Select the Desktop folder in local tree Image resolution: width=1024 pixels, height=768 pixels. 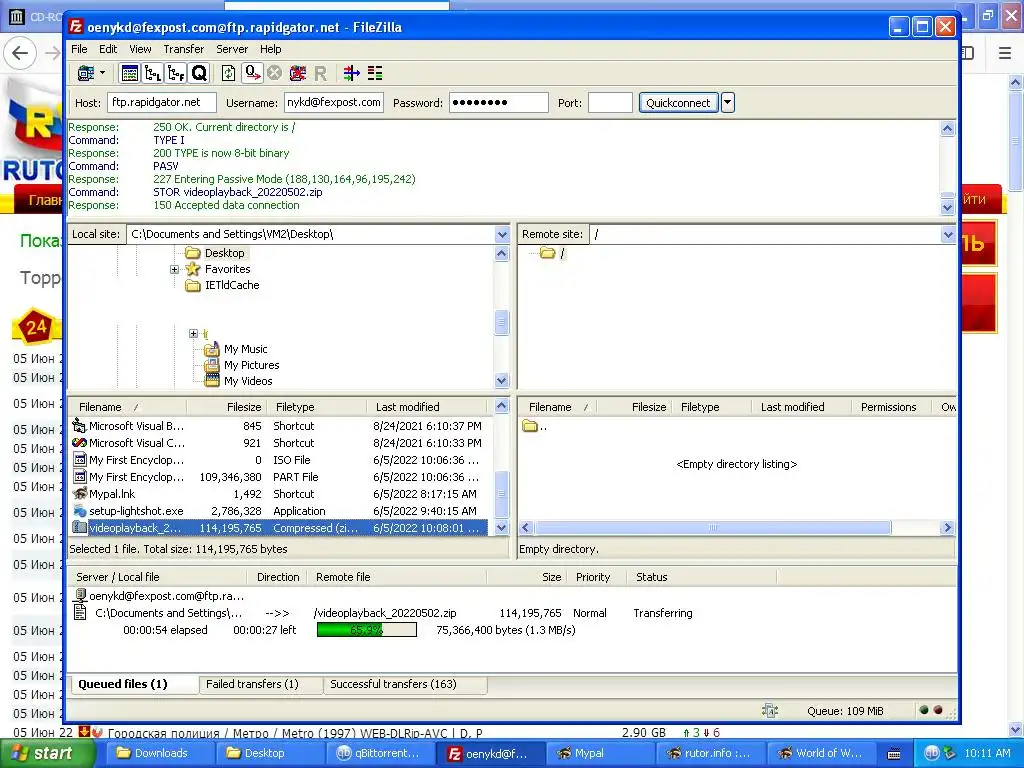(224, 253)
